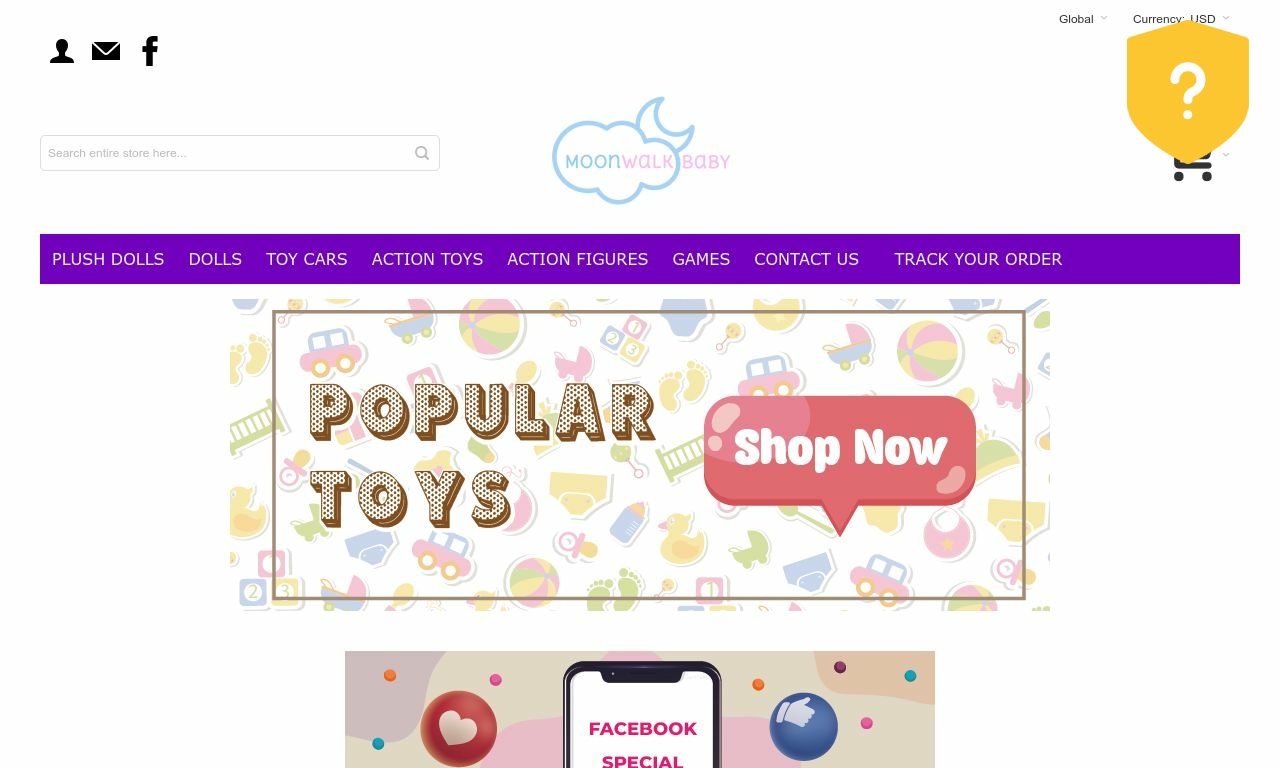The height and width of the screenshot is (768, 1280).
Task: Open the Toy Cars menu
Action: [307, 259]
